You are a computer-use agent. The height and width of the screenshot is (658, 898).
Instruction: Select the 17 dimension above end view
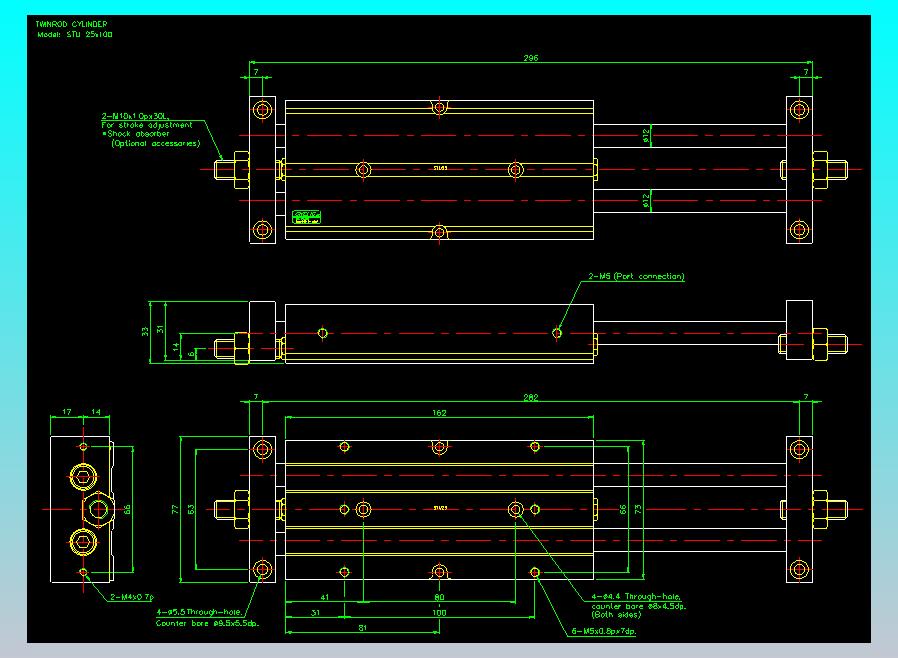click(67, 412)
